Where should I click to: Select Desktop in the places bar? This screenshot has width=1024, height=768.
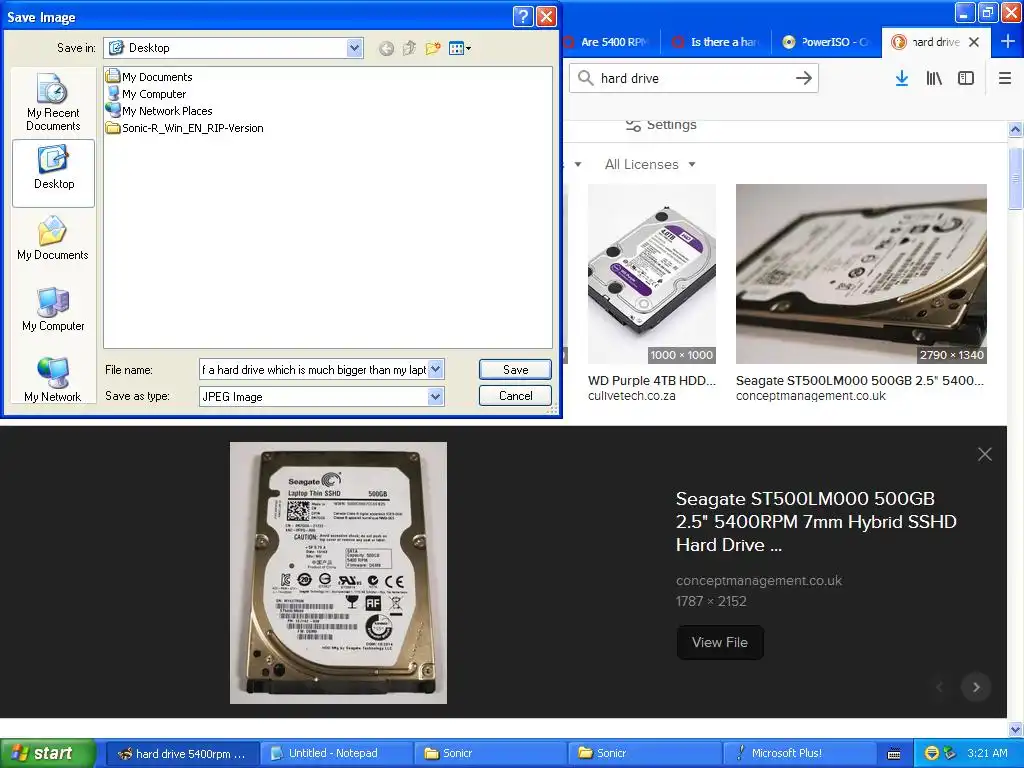(x=54, y=173)
